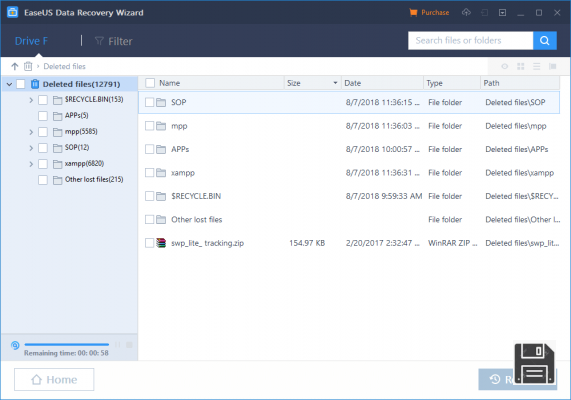This screenshot has width=571, height=400.
Task: Click the cloud upload icon in title bar
Action: click(x=466, y=13)
